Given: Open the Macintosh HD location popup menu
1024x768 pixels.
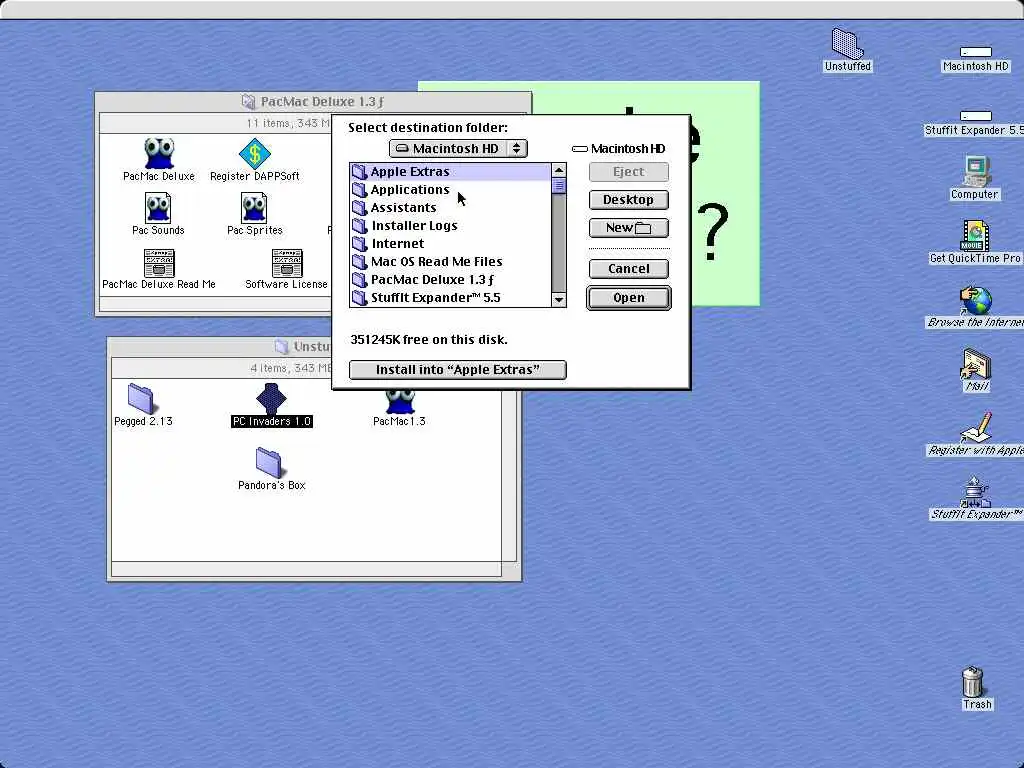Looking at the screenshot, I should (458, 148).
